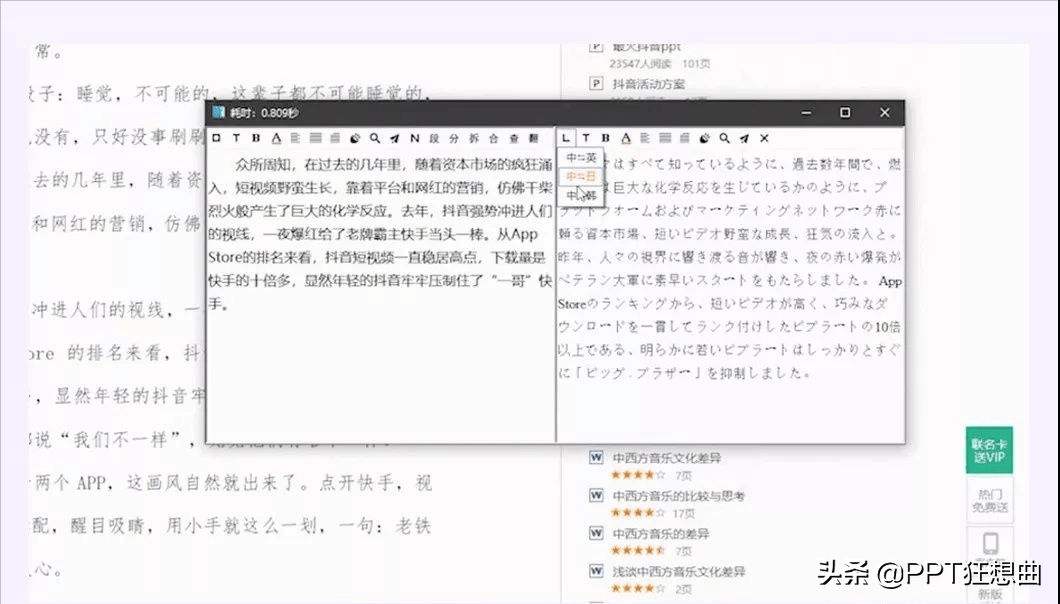Open the L language dropdown in right pane
This screenshot has width=1060, height=604.
pos(567,138)
